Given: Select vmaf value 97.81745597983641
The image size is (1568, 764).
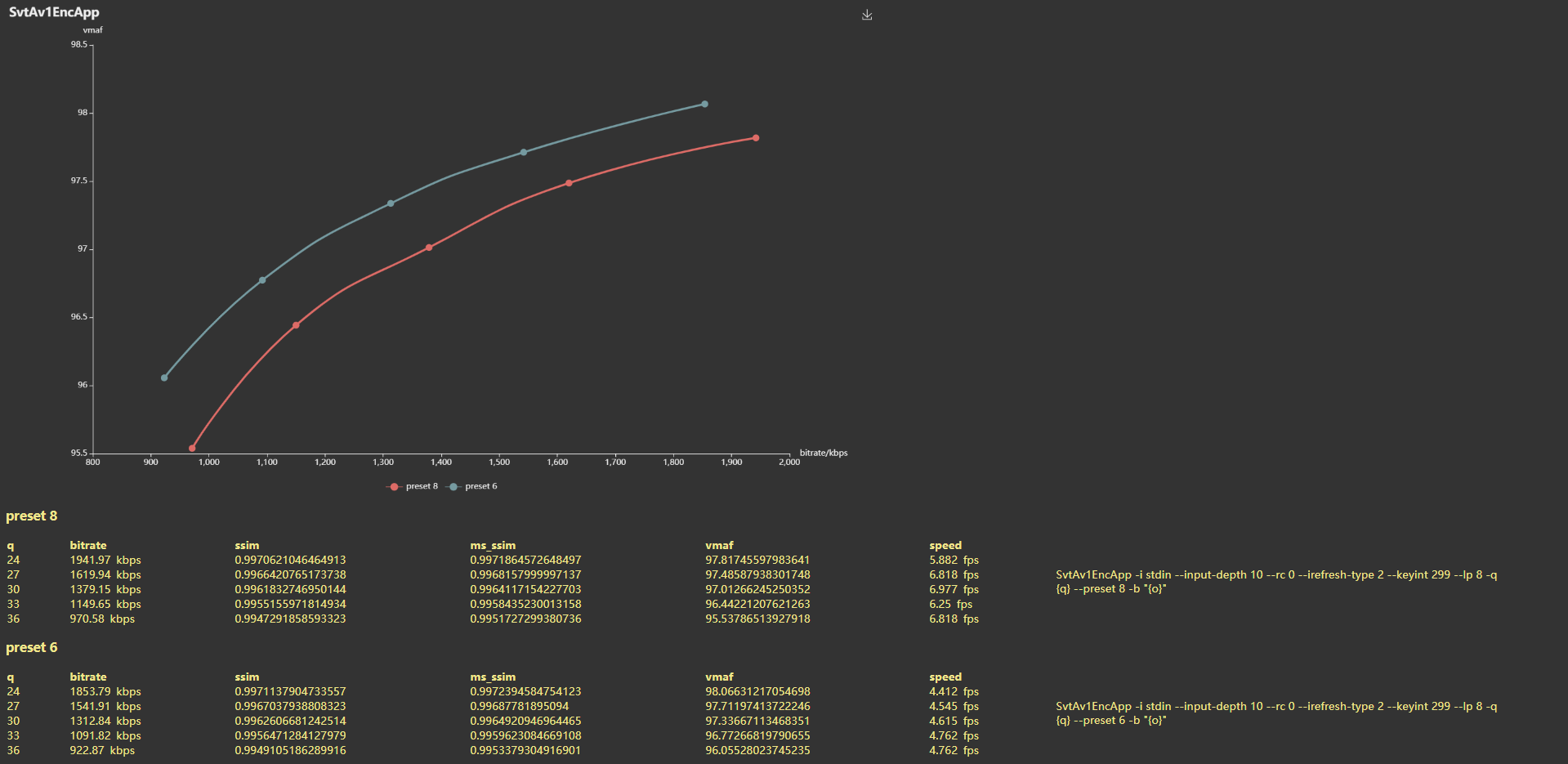Looking at the screenshot, I should (757, 560).
